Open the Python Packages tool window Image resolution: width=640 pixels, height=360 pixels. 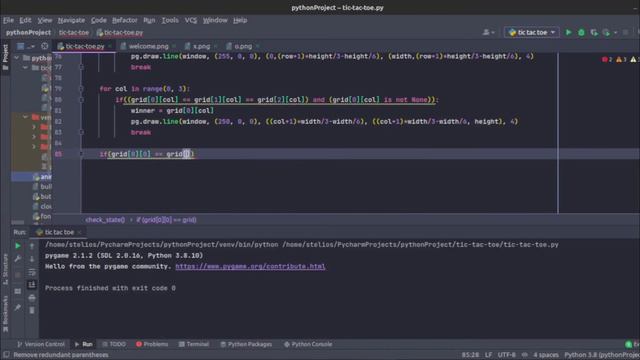click(246, 344)
